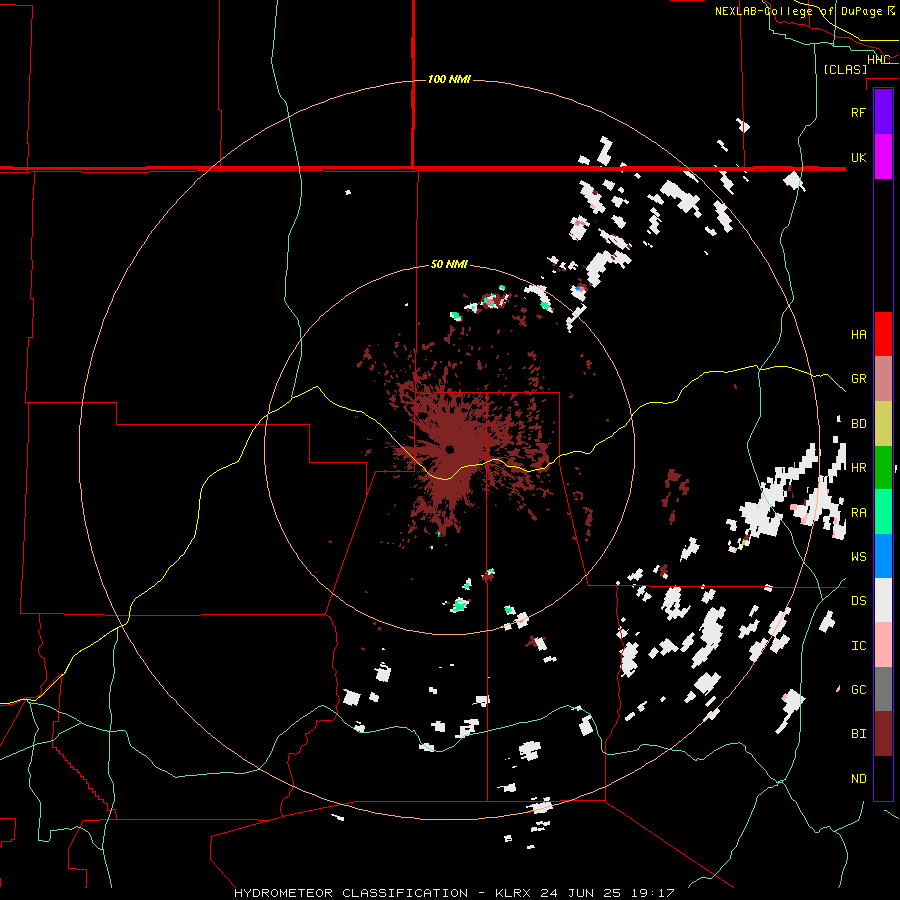Click the GC legend label
Image resolution: width=900 pixels, height=900 pixels.
[859, 690]
